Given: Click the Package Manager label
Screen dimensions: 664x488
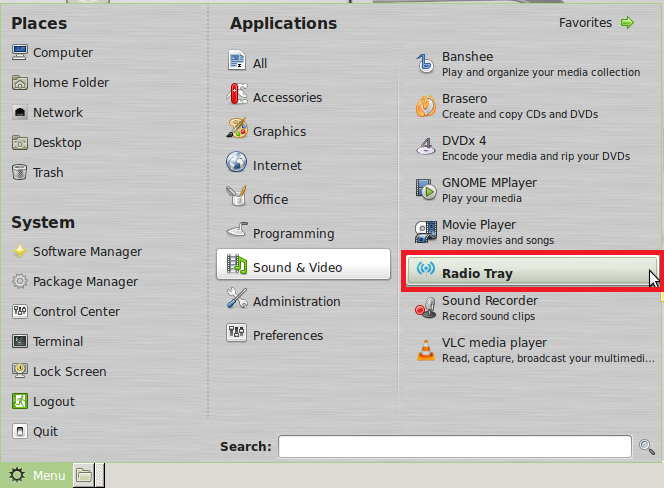Looking at the screenshot, I should [85, 282].
